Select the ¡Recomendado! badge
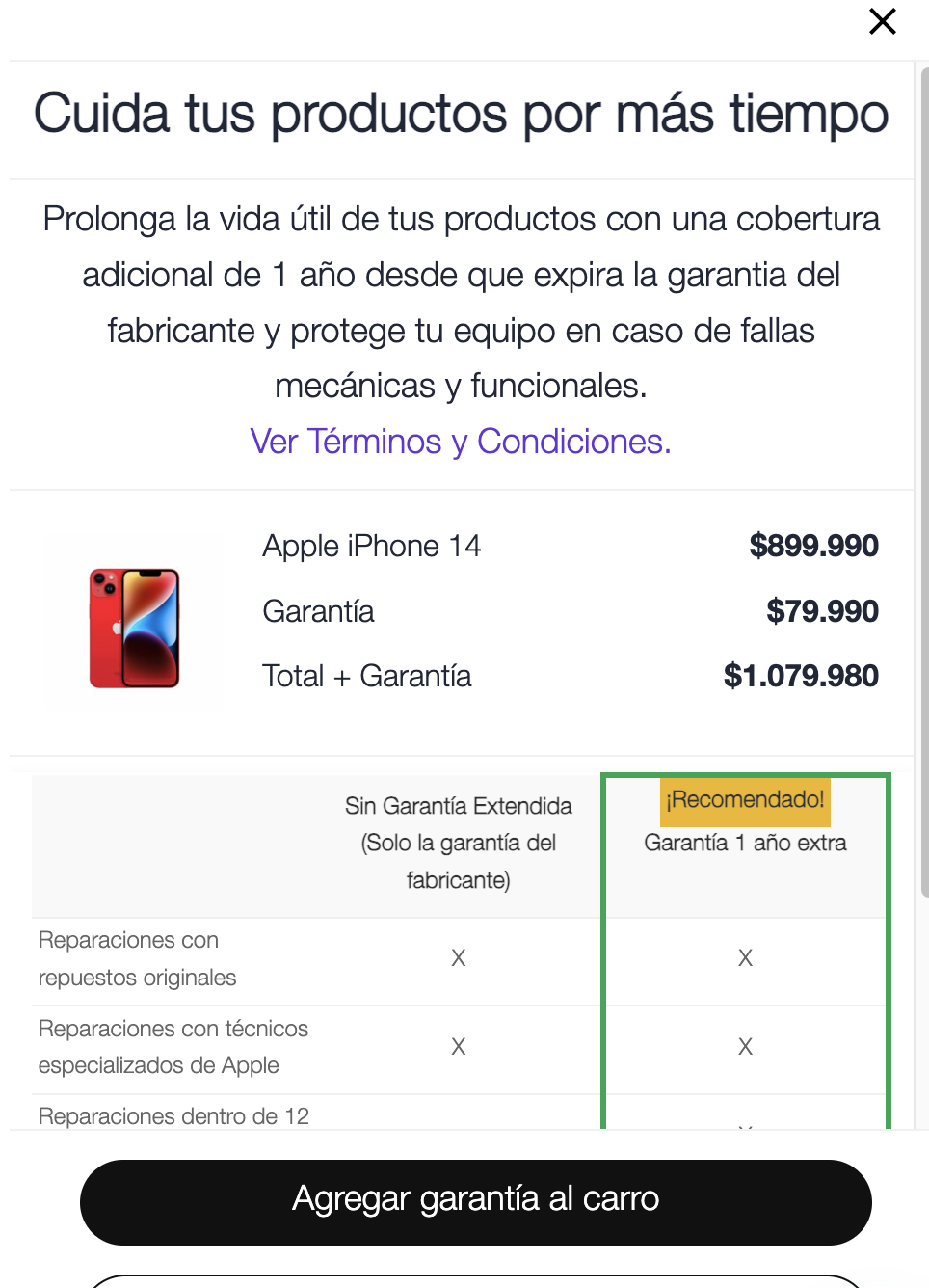Screen dimensions: 929x1288 pyautogui.click(x=745, y=800)
